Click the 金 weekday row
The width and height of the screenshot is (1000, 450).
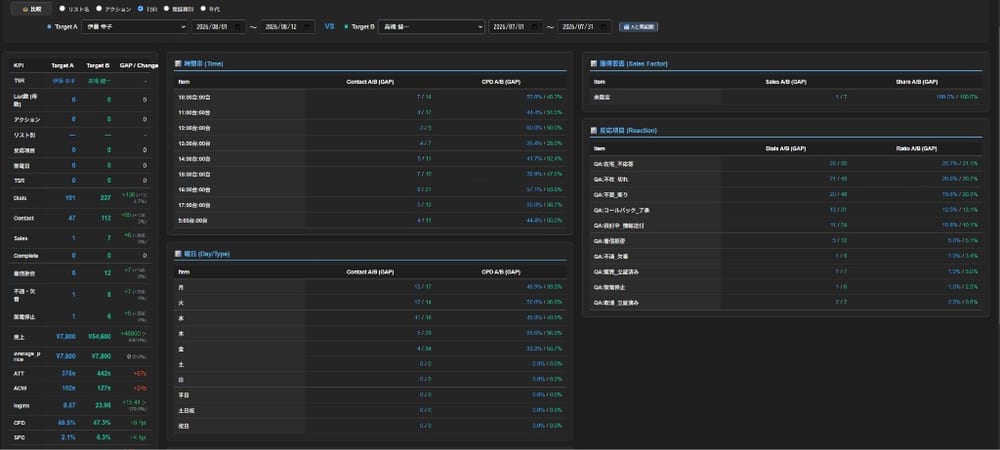pyautogui.click(x=370, y=349)
